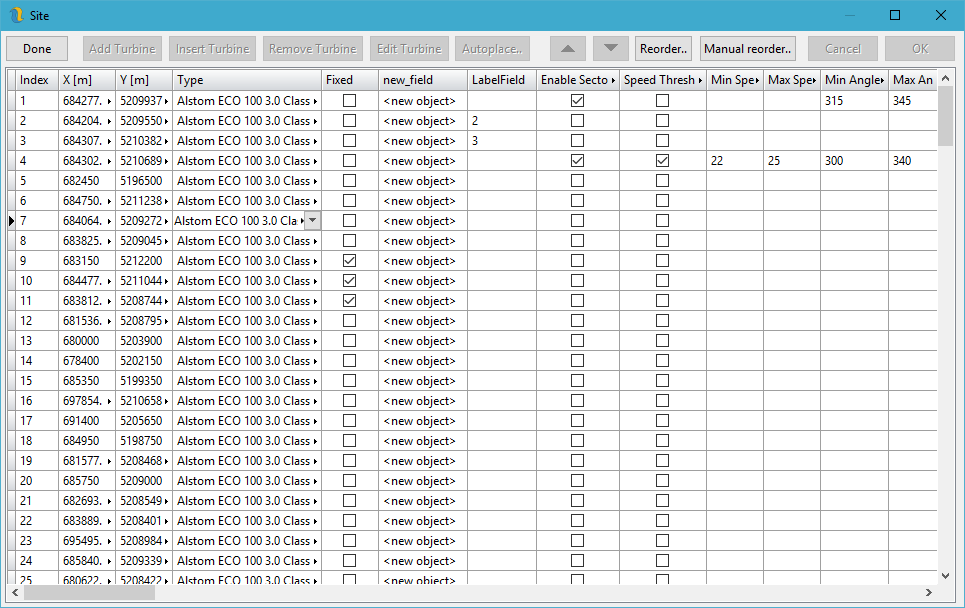Expand the Type cell arrow in row 1

point(316,101)
